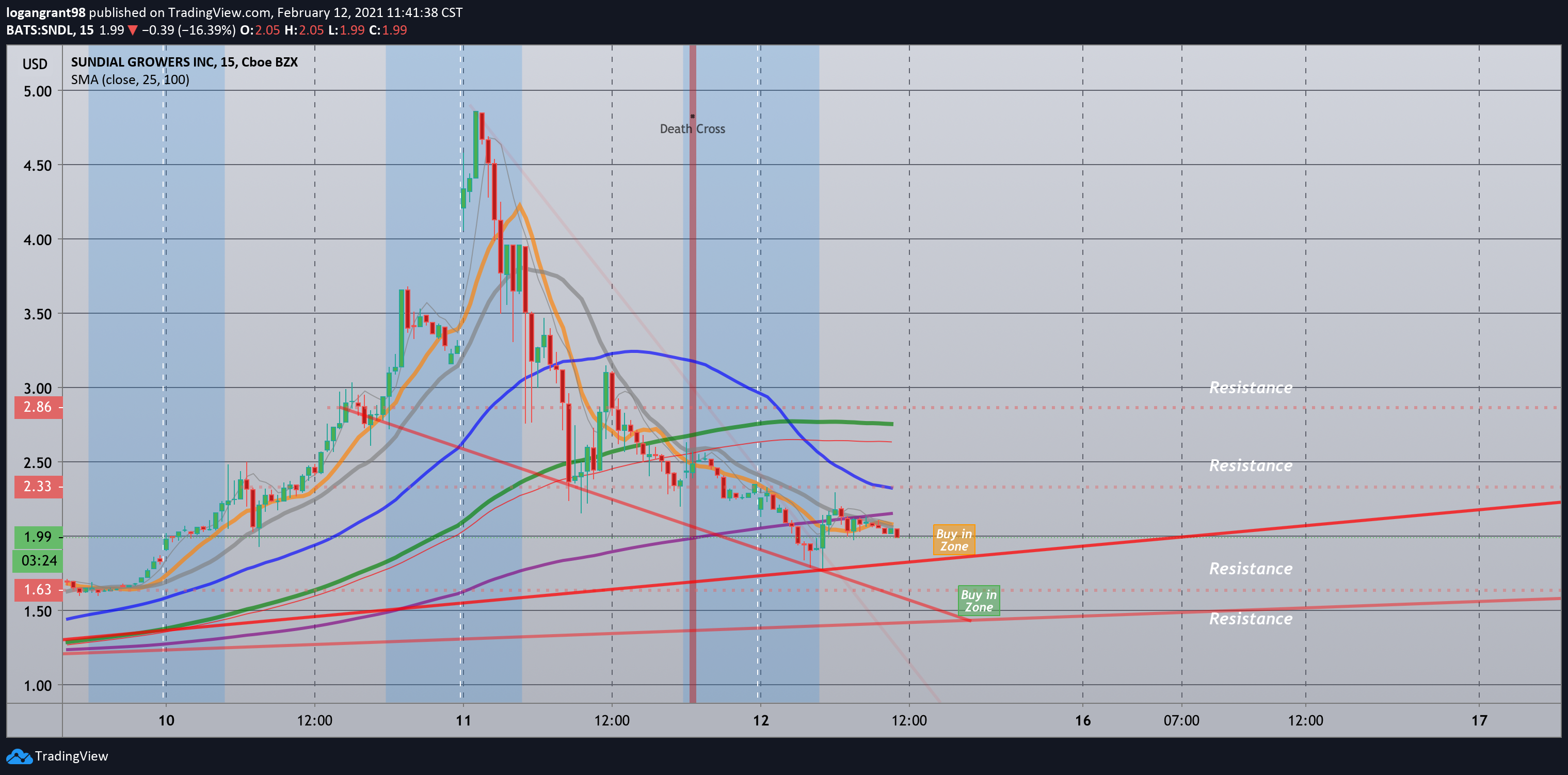This screenshot has width=1568, height=775.
Task: Click the 2.33 red price tag
Action: [x=38, y=487]
